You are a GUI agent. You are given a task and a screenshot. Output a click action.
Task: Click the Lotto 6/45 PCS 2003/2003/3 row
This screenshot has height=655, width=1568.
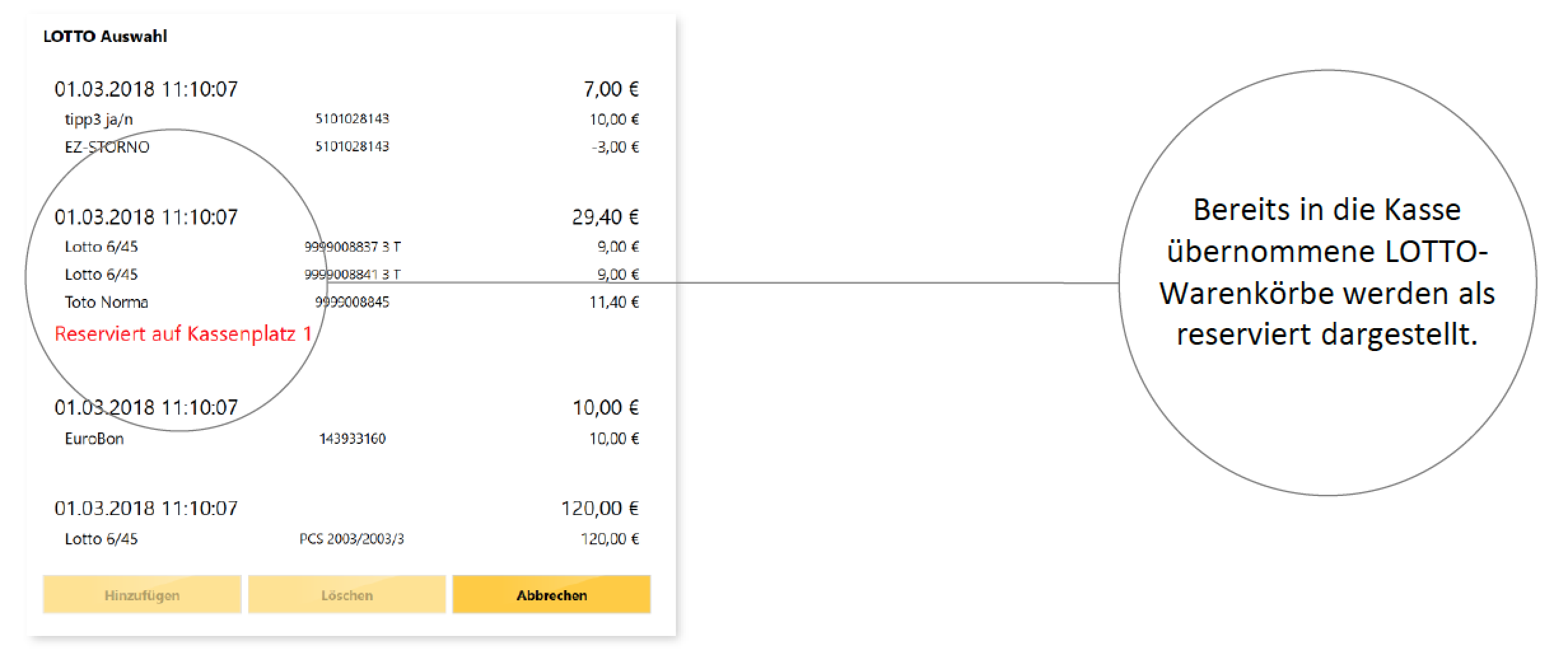pyautogui.click(x=347, y=539)
